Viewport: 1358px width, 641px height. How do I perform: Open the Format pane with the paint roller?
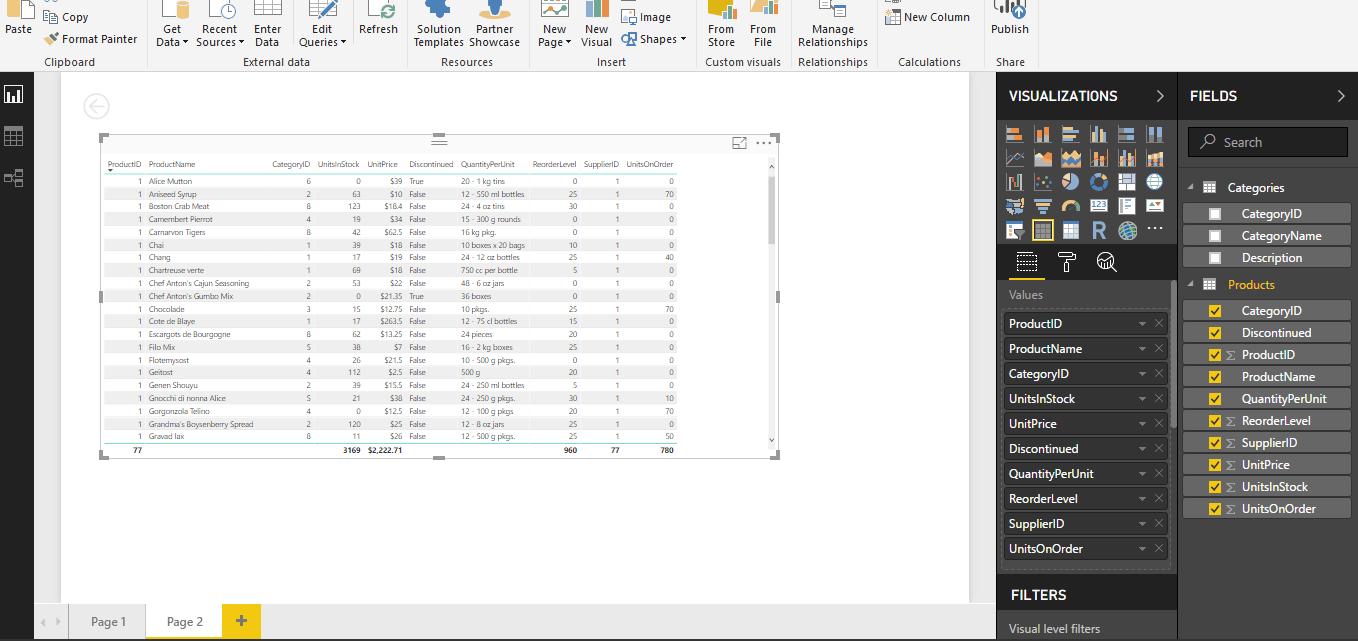click(x=1066, y=263)
